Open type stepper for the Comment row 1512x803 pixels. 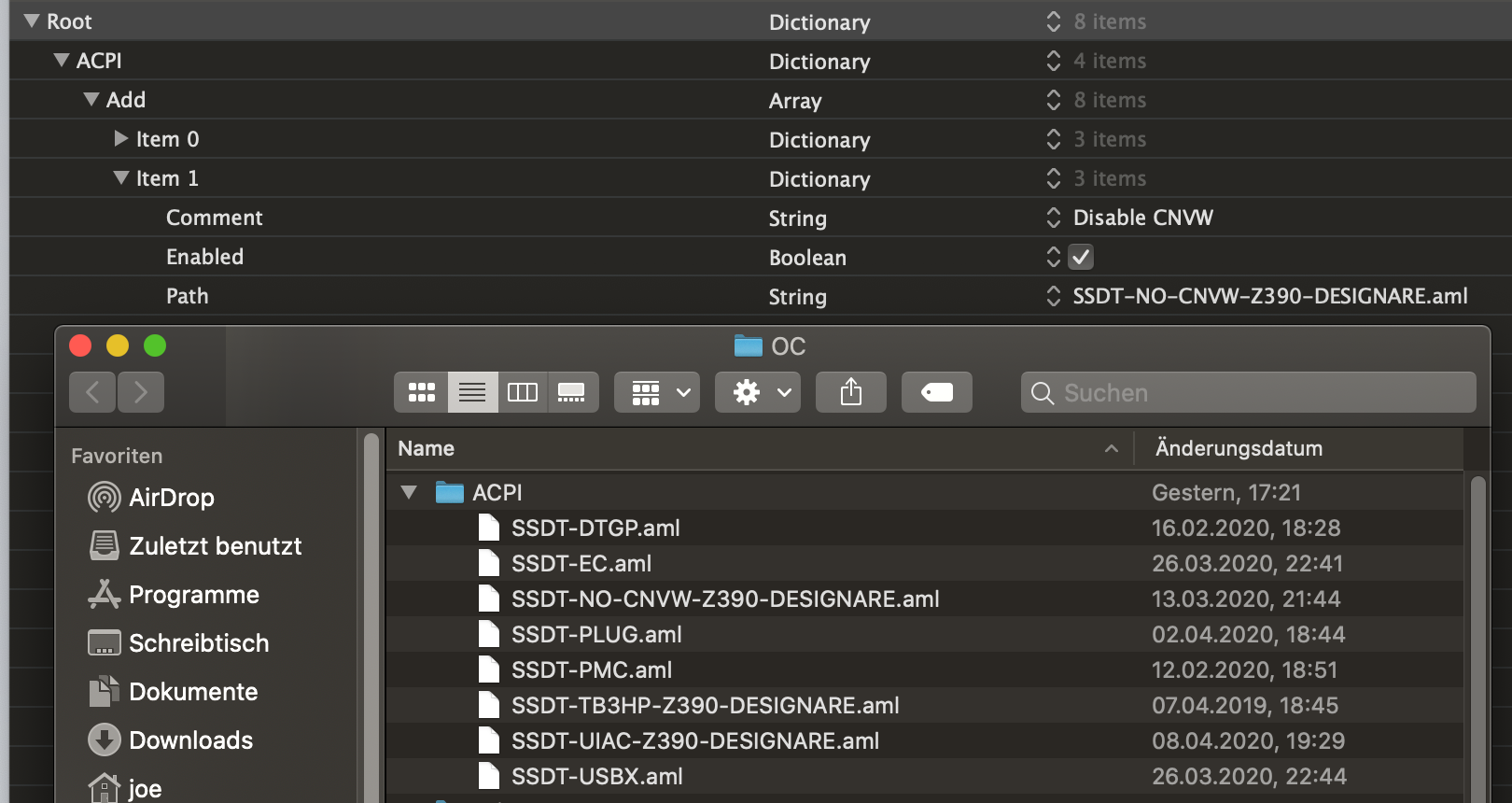(x=1054, y=218)
